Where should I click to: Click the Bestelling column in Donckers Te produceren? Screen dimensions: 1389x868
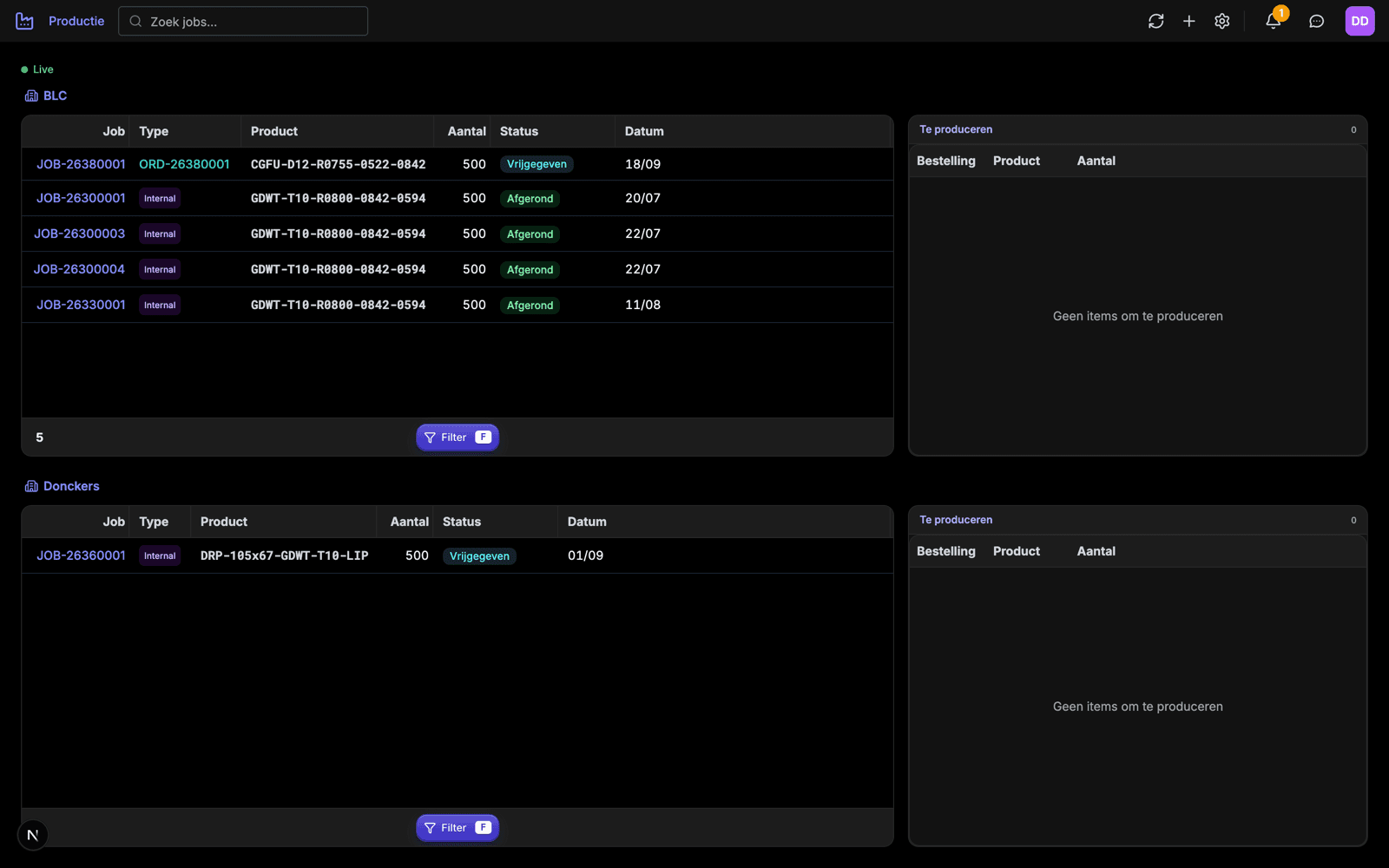click(x=946, y=551)
